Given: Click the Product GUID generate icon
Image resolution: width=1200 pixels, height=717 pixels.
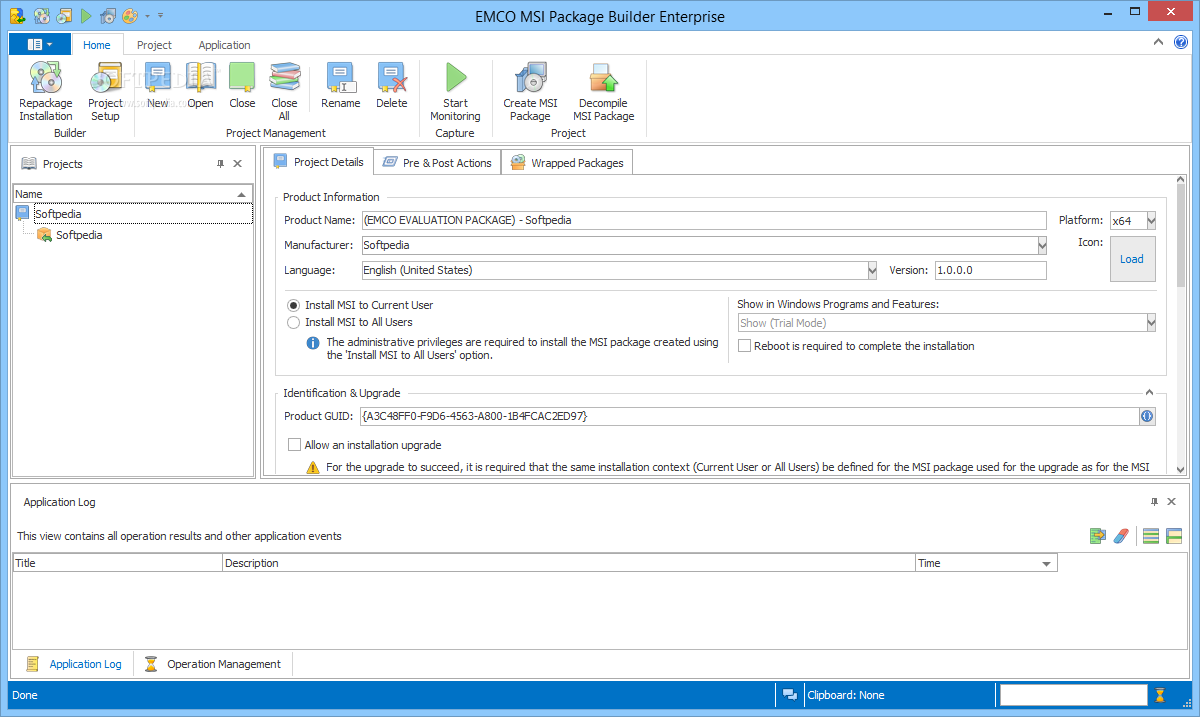Looking at the screenshot, I should (x=1147, y=416).
